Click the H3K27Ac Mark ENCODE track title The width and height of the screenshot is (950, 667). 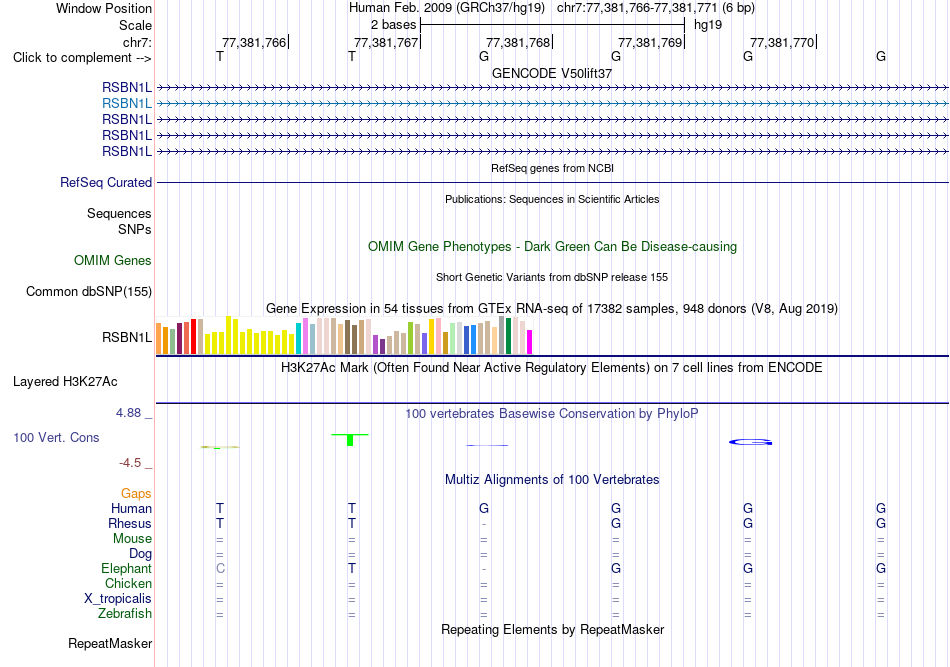[x=552, y=368]
